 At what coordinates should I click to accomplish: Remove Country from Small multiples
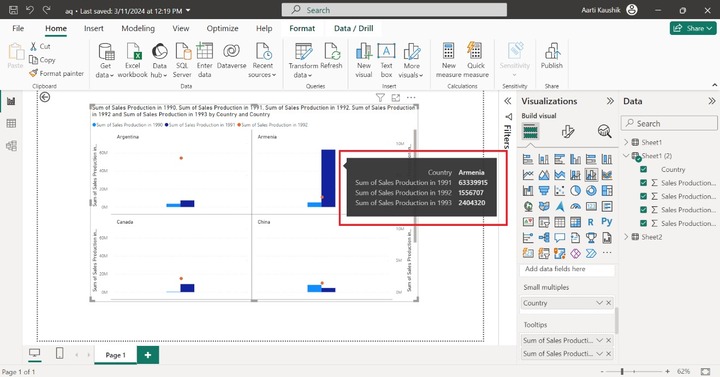[x=608, y=303]
